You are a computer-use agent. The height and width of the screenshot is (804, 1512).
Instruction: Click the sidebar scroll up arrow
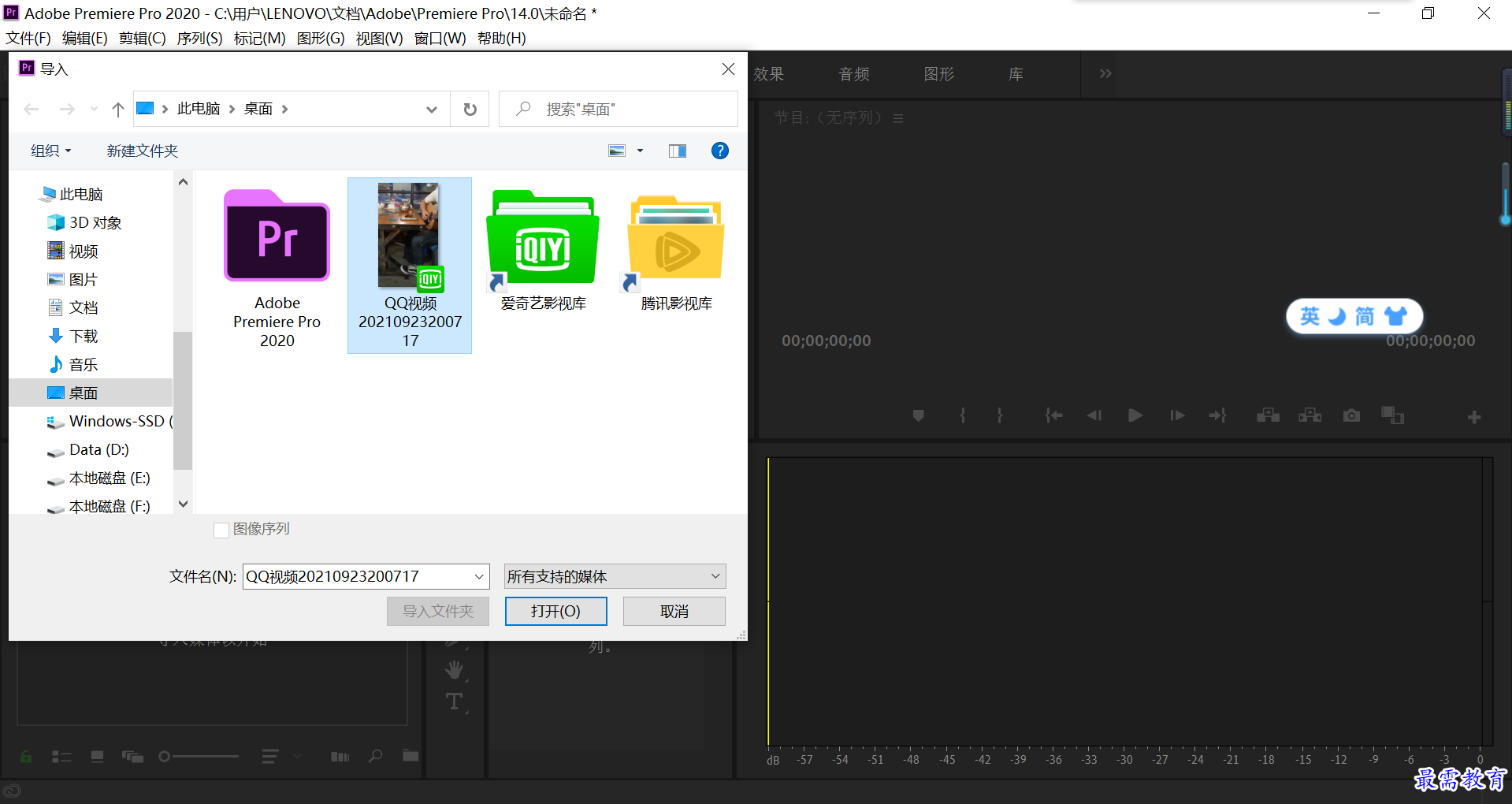tap(183, 182)
